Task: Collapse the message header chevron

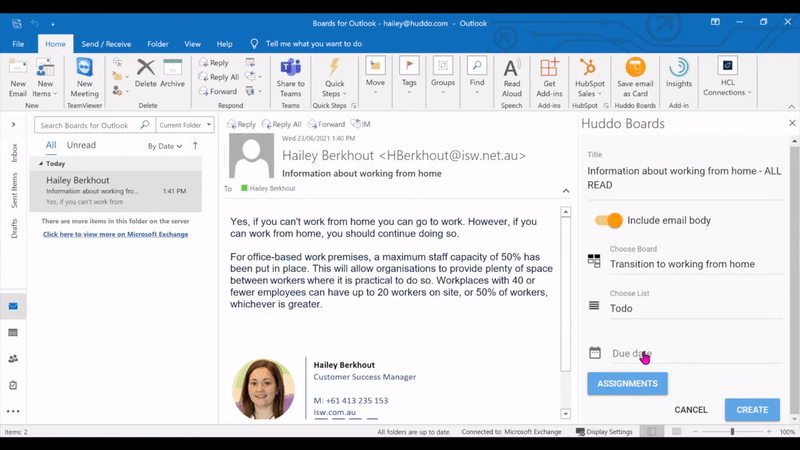Action: 566,191
